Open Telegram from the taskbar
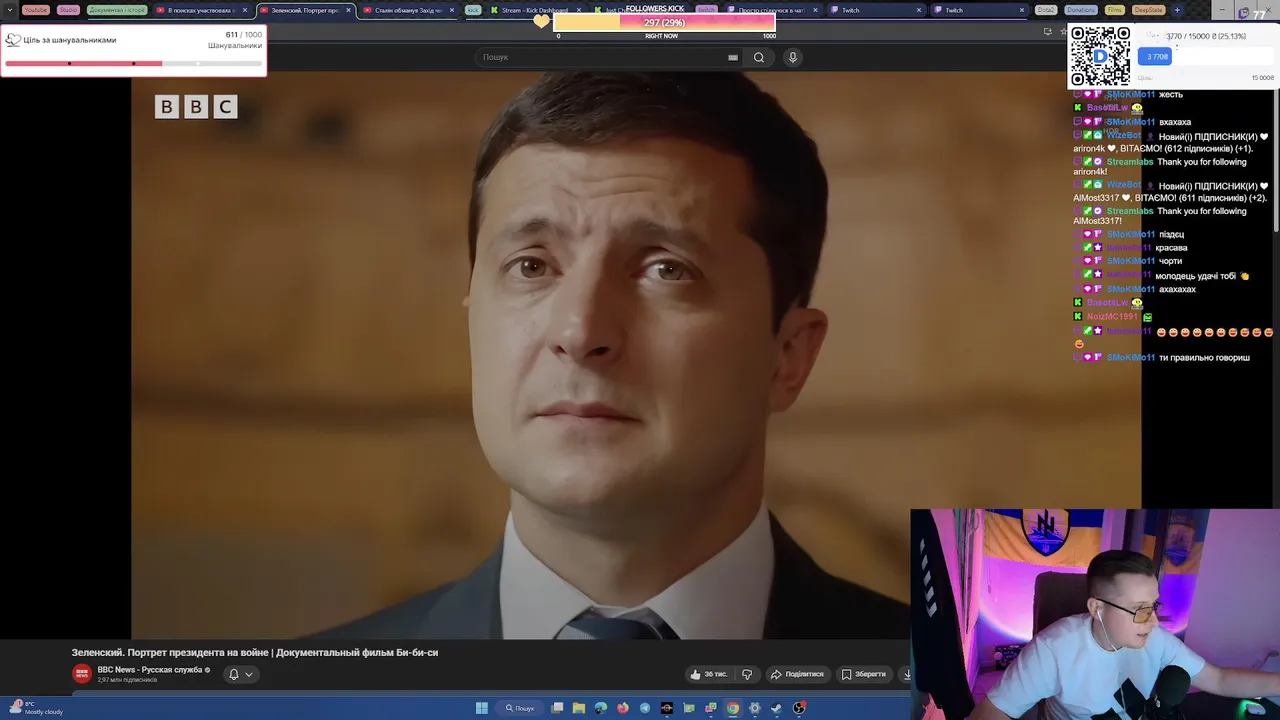Viewport: 1280px width, 720px height. click(x=645, y=708)
